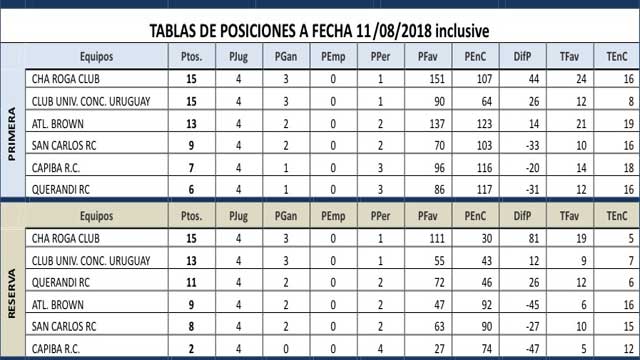Click the Primera 'Equipos' column header

96,56
